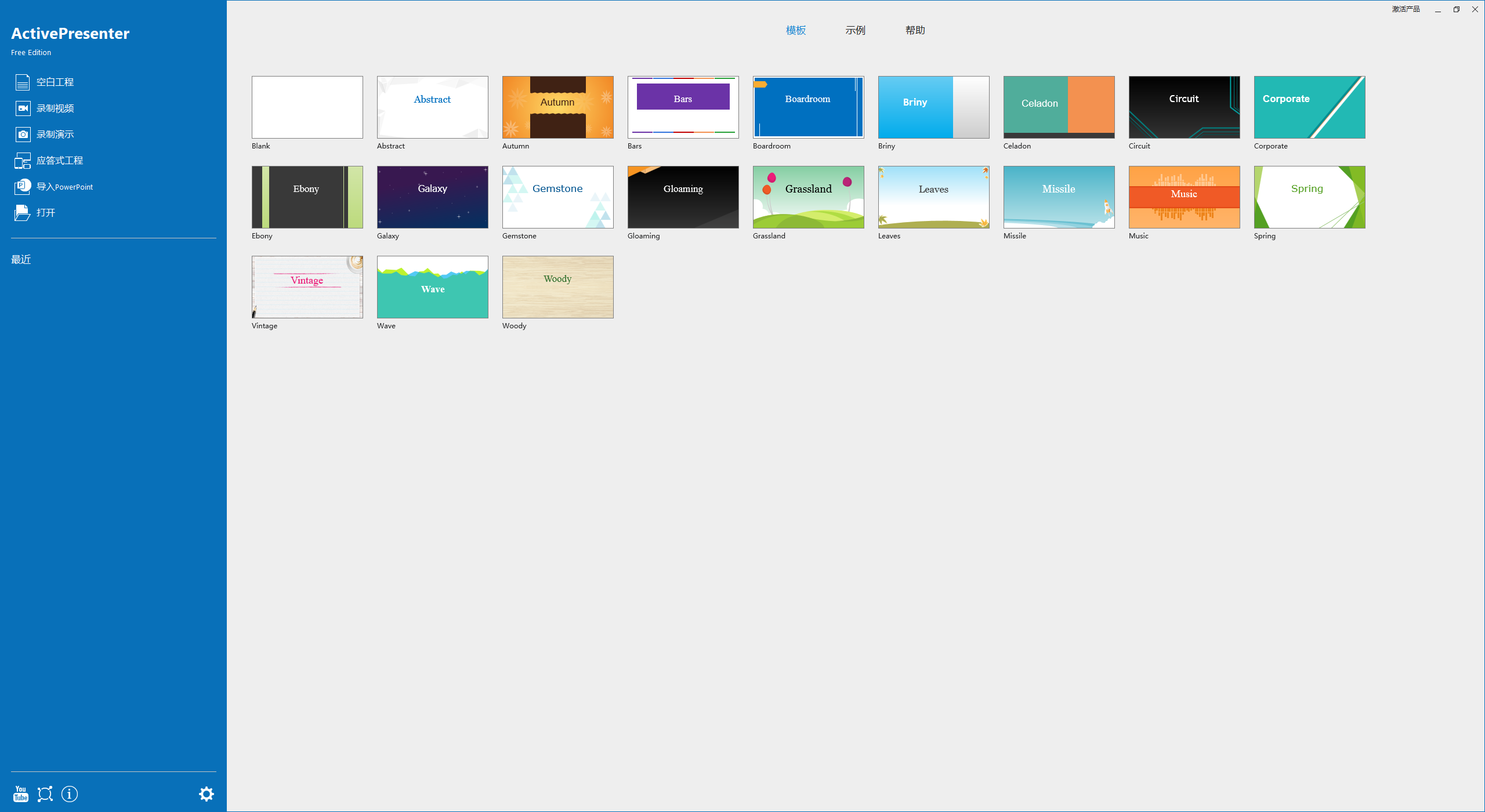Select the Corporate template thumbnail
This screenshot has width=1485, height=812.
pos(1309,107)
